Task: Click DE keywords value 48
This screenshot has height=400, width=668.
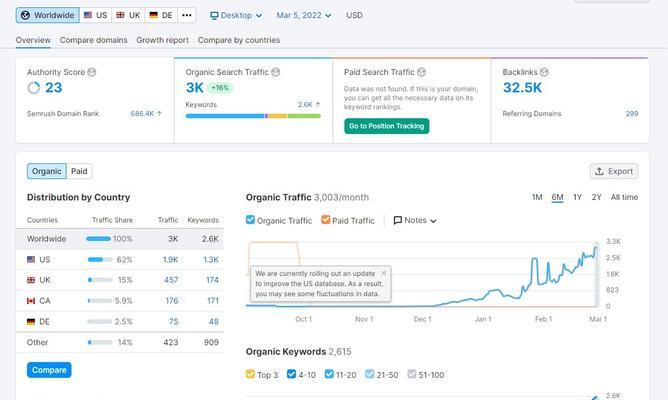Action: coord(214,322)
